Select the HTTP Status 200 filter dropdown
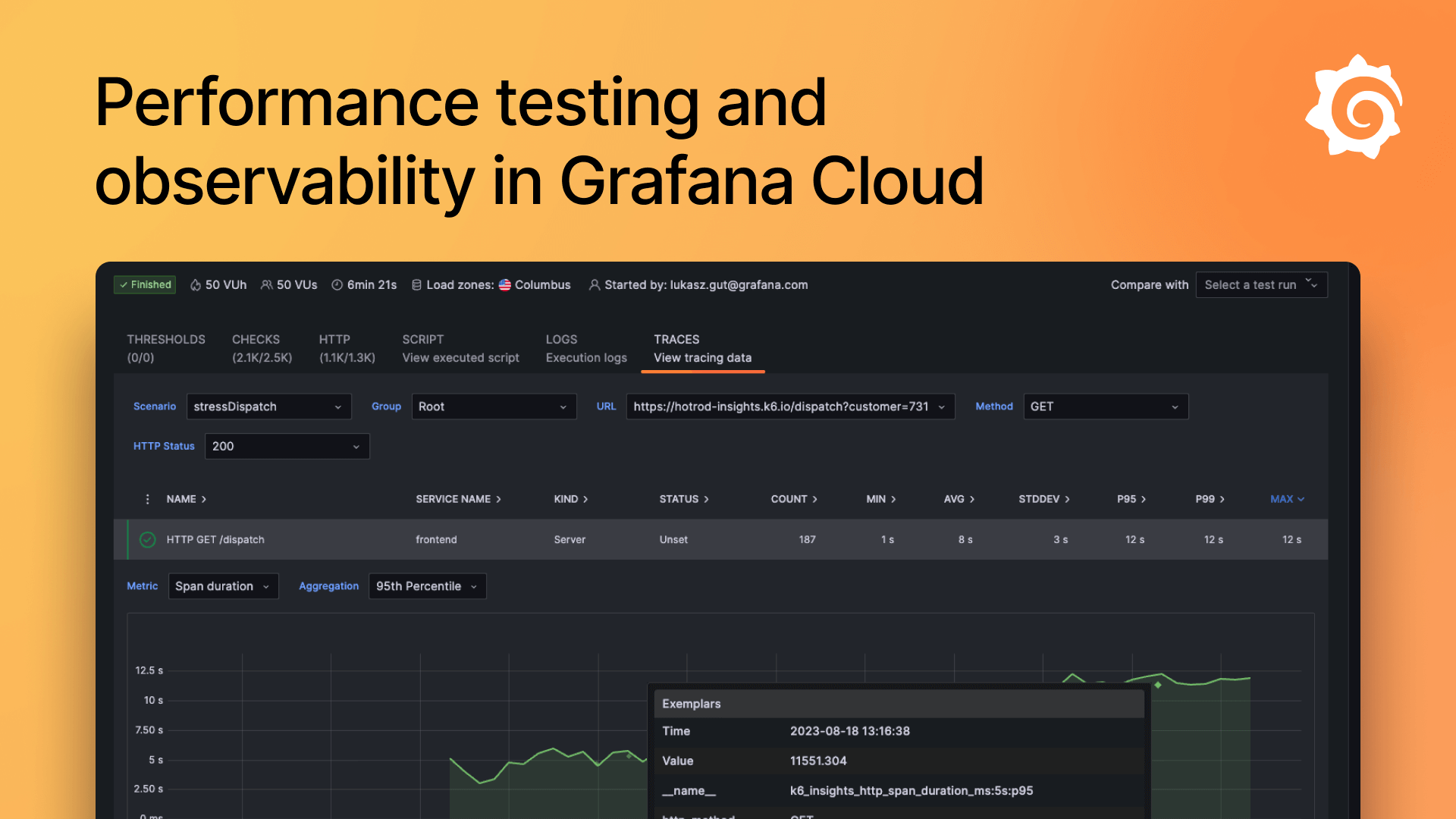 click(x=285, y=446)
